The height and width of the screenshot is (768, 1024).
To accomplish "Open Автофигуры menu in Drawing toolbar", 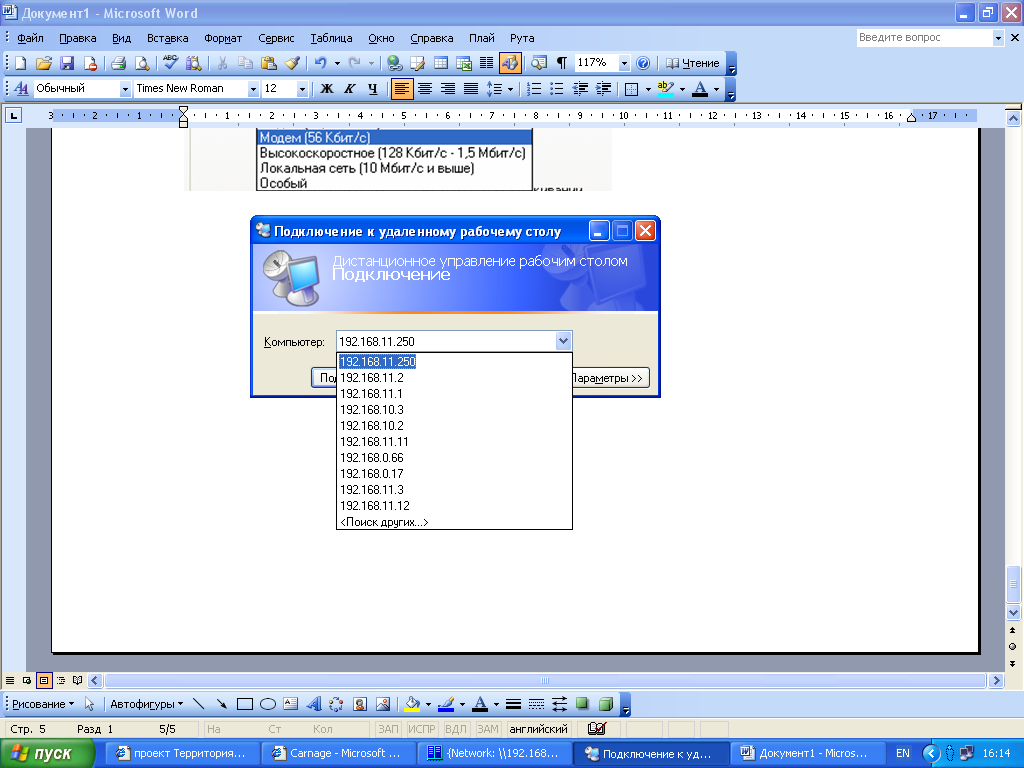I will pos(146,704).
